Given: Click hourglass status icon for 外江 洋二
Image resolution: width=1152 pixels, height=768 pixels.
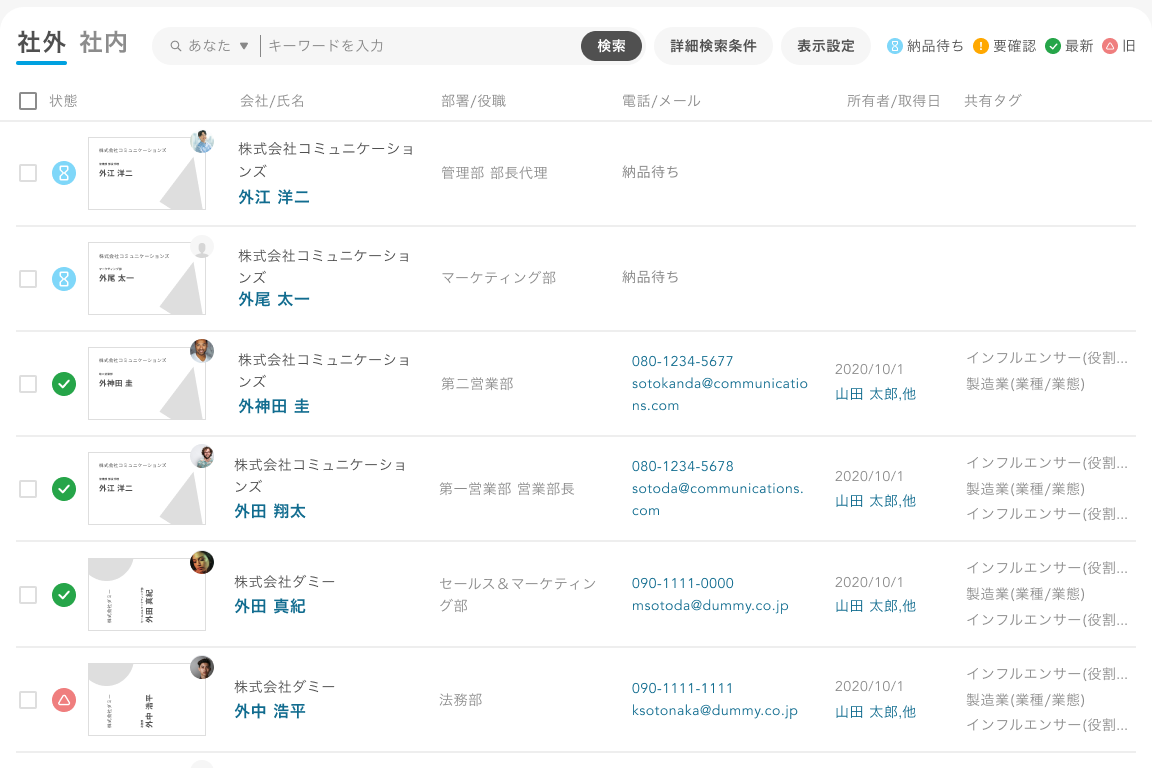Looking at the screenshot, I should tap(64, 173).
